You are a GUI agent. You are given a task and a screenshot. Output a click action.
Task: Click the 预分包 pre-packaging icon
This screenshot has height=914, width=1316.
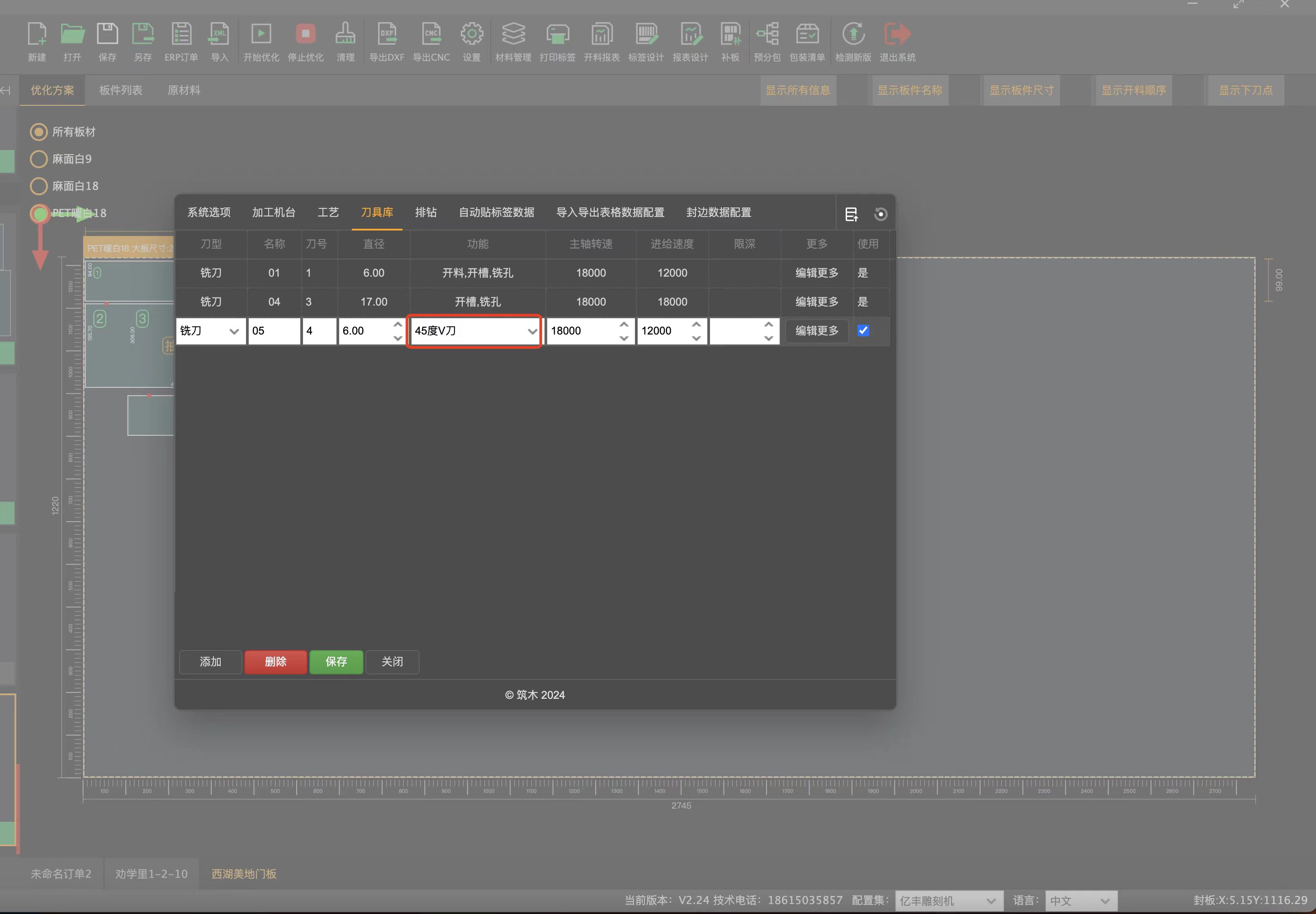tap(767, 34)
